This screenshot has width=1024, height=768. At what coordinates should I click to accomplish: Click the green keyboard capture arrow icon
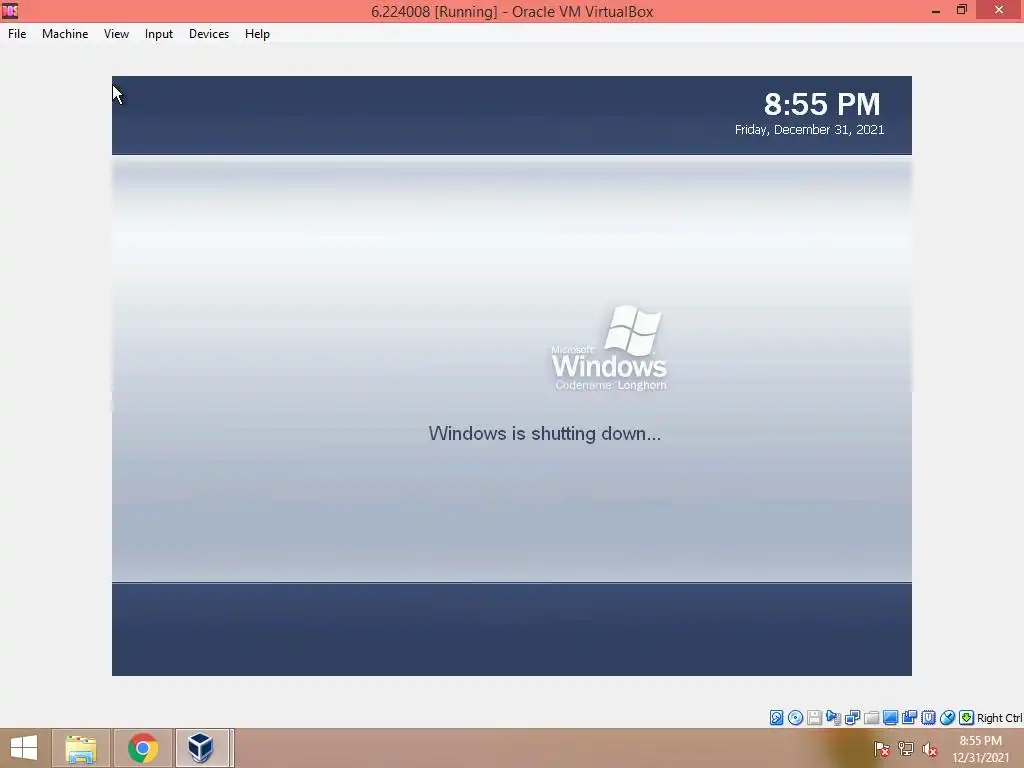[967, 718]
